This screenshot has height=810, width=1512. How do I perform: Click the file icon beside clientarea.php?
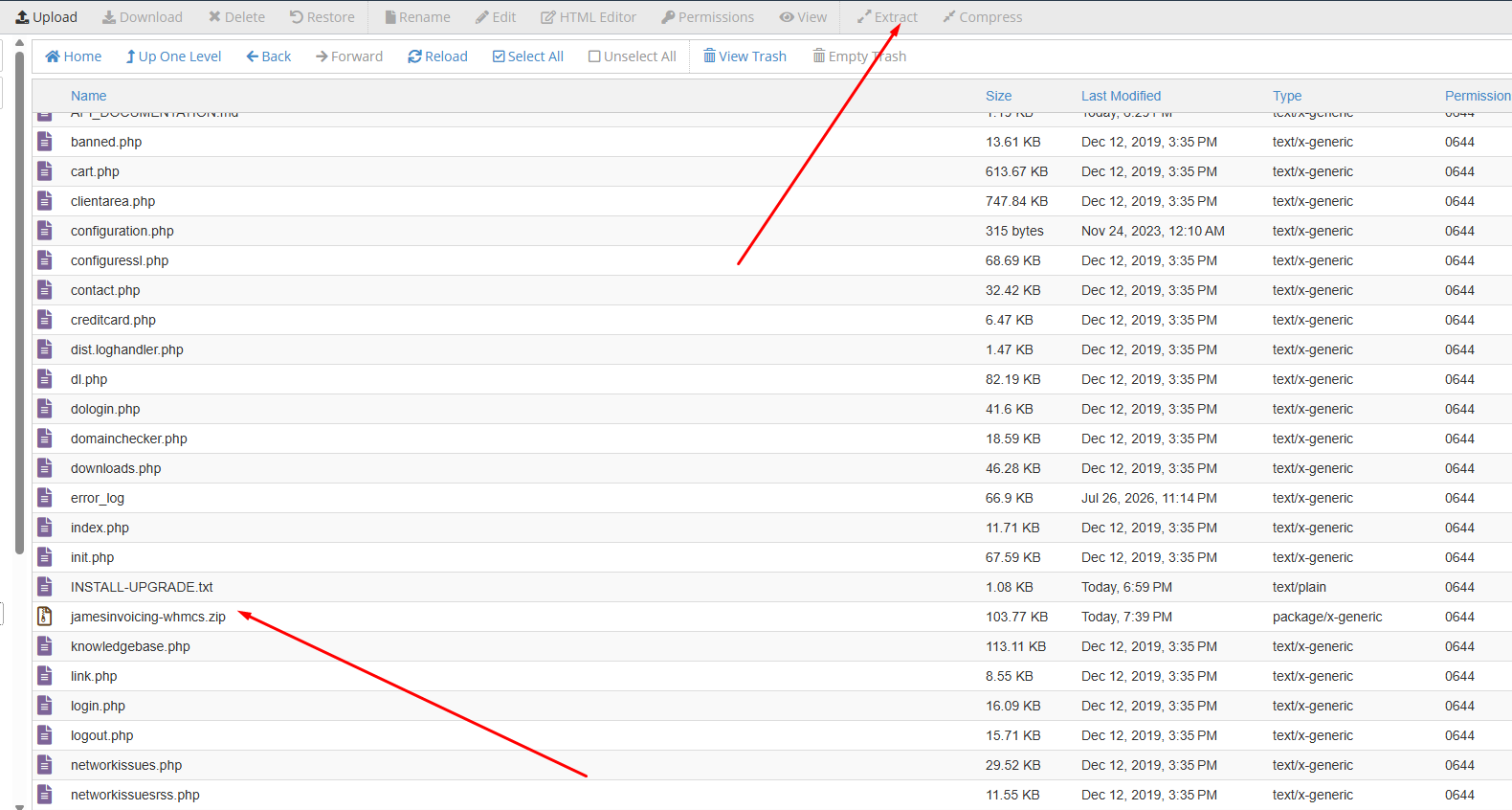tap(45, 201)
